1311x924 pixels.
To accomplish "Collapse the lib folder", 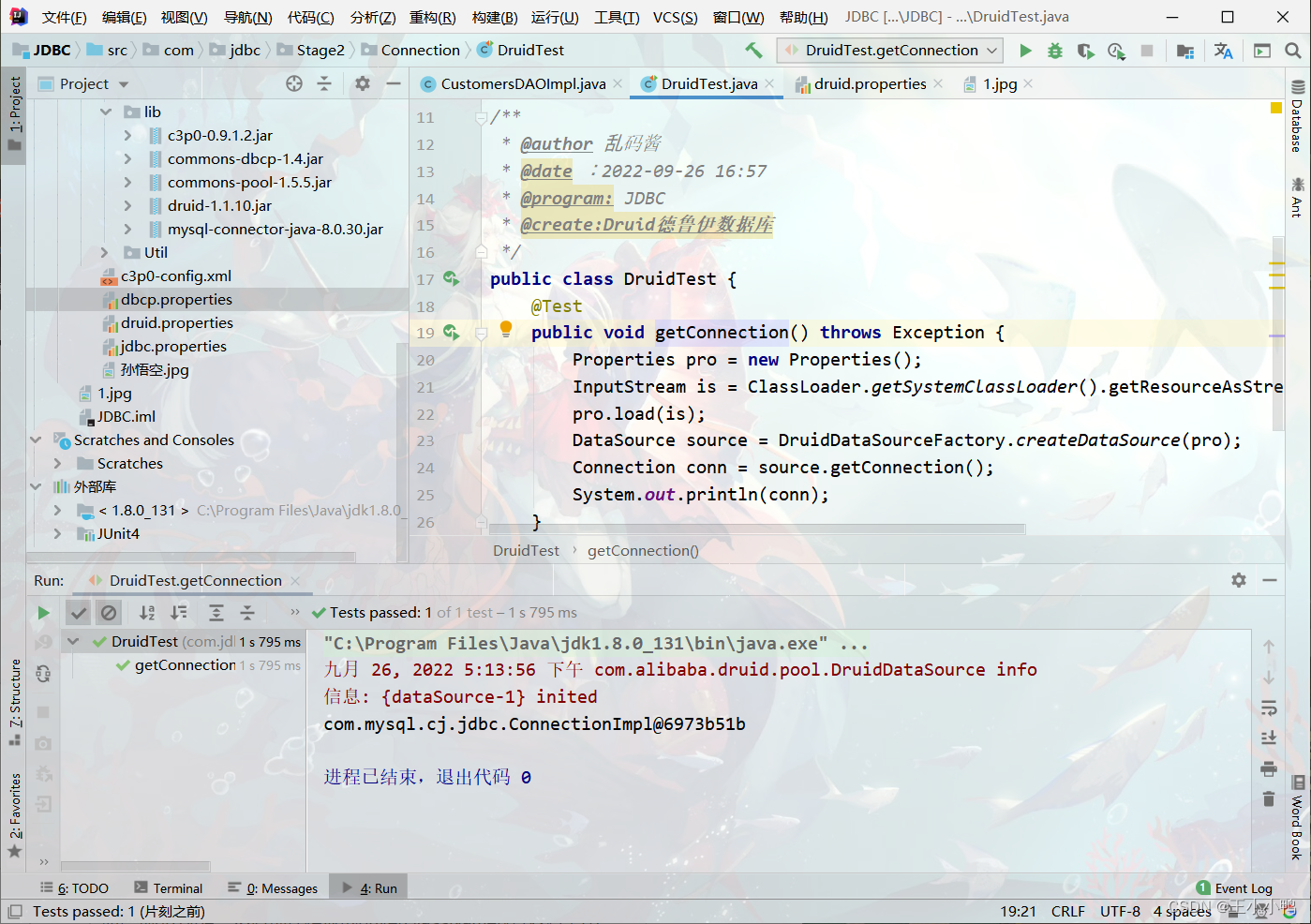I will coord(105,112).
